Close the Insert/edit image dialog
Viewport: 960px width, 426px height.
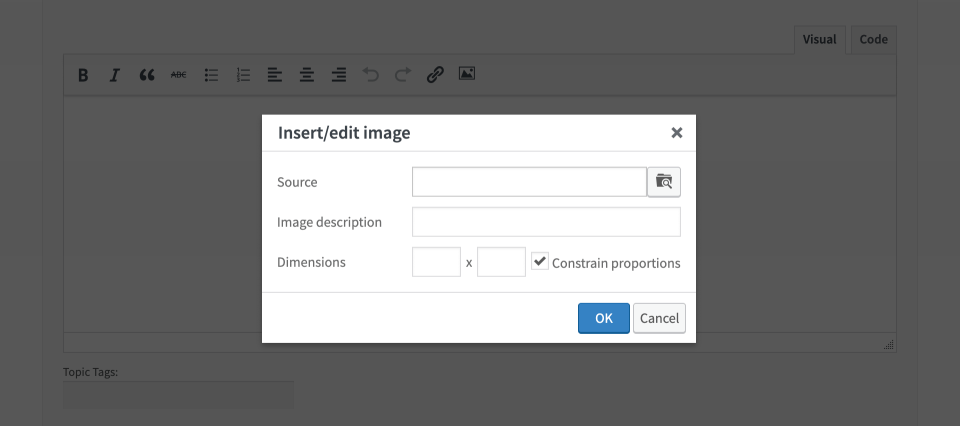point(677,133)
